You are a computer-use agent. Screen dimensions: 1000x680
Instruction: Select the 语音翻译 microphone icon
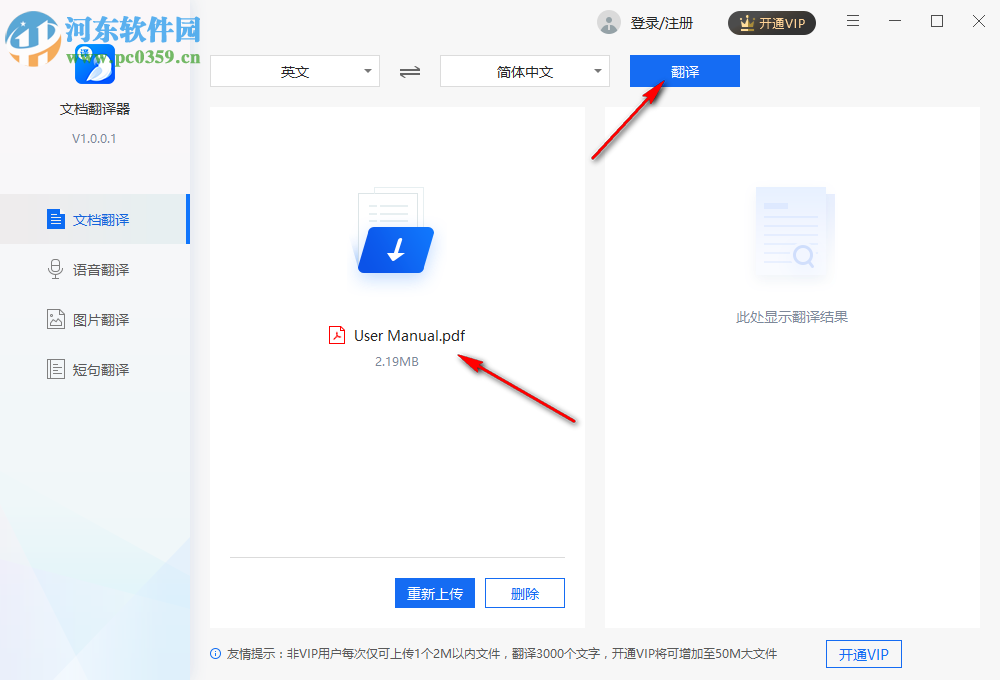point(55,268)
